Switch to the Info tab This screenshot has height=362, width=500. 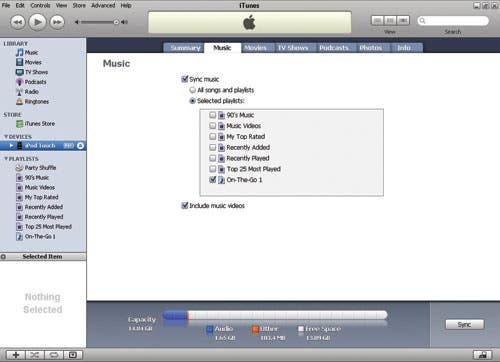(406, 48)
